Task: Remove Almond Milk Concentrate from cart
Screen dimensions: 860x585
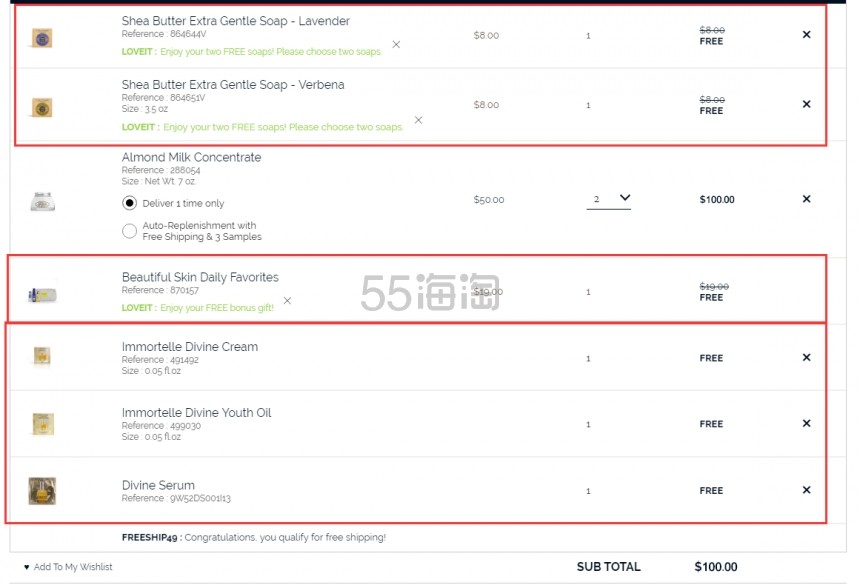Action: [806, 199]
